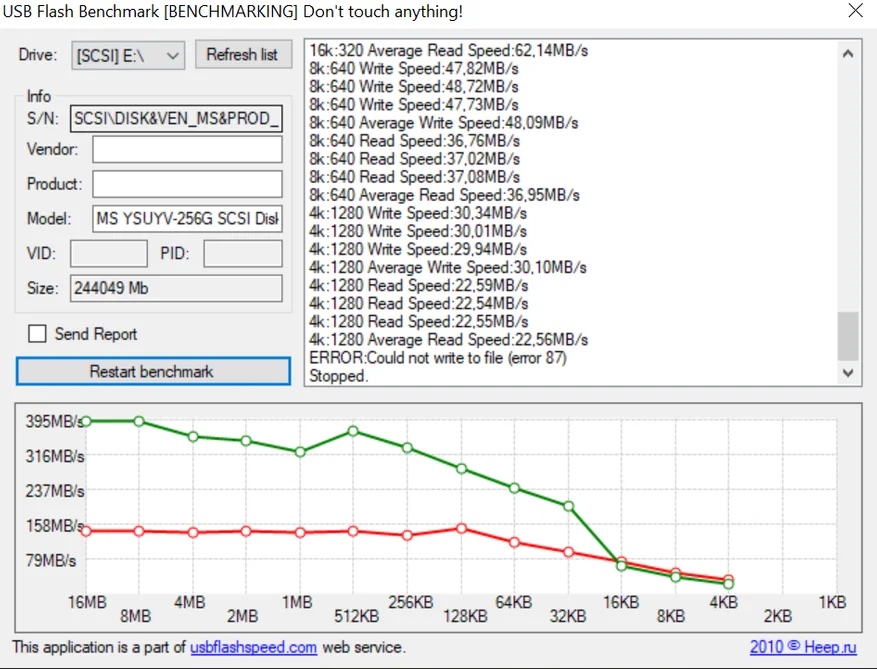Open the usbflashspeed.com link
Viewport: 877px width, 669px height.
(x=253, y=647)
